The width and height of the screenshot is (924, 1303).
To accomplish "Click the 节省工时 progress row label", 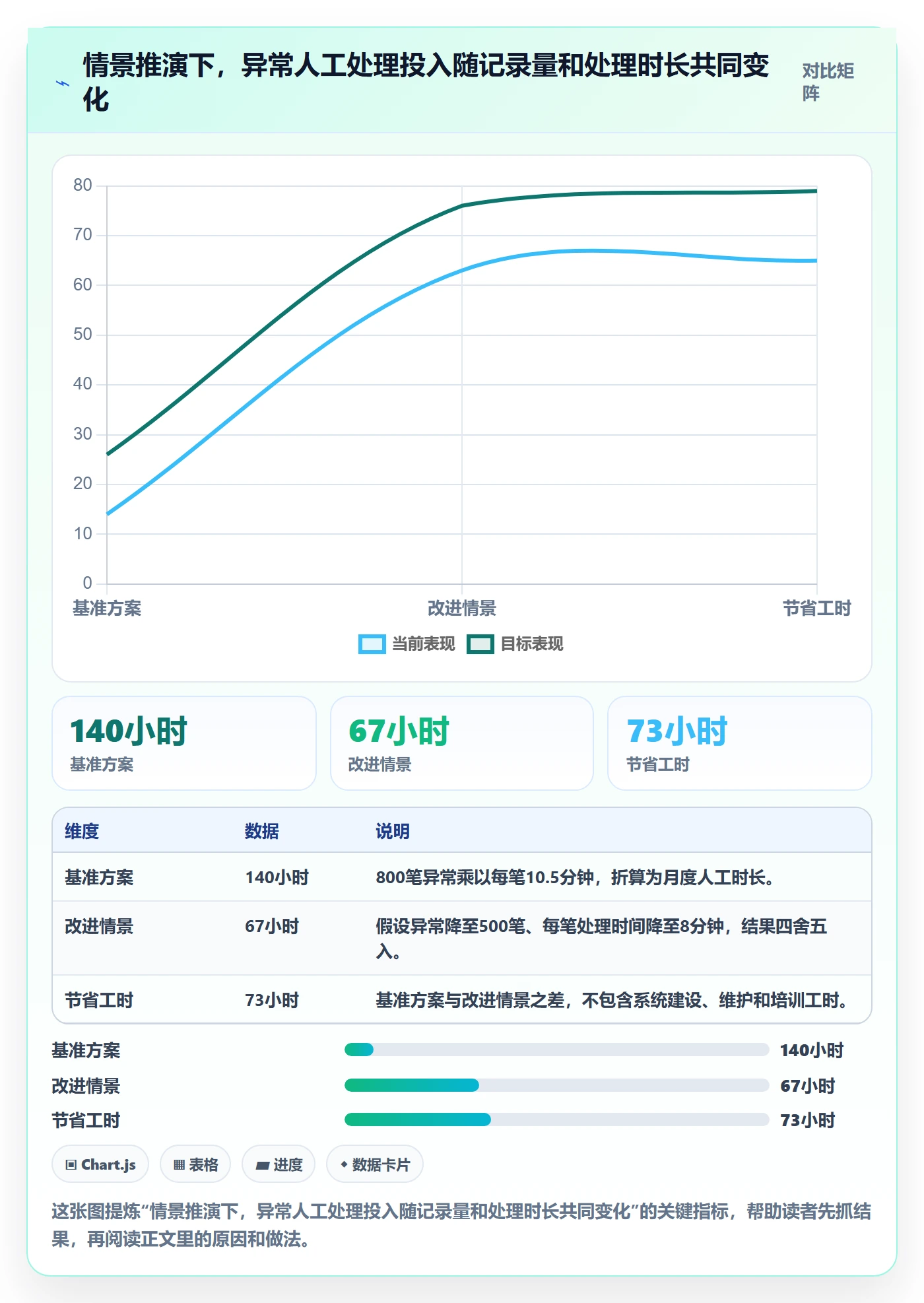I will 86,1120.
